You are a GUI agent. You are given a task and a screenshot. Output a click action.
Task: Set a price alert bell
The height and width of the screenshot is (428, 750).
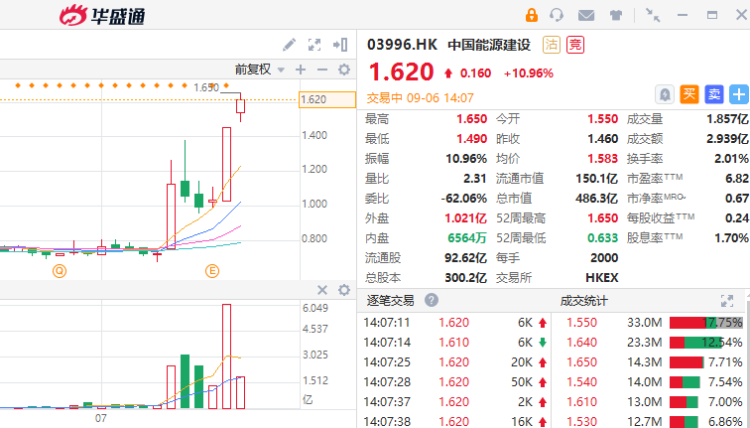(x=664, y=94)
